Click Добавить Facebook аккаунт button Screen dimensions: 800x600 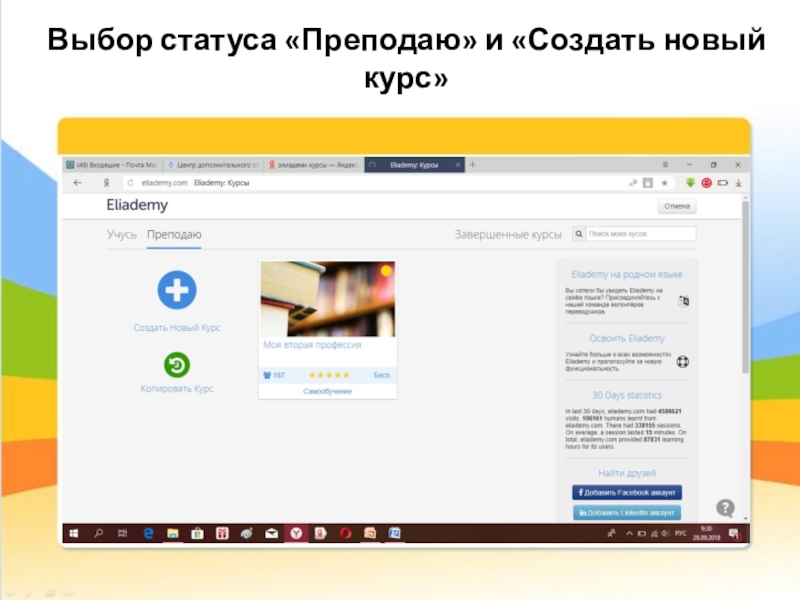pyautogui.click(x=627, y=493)
